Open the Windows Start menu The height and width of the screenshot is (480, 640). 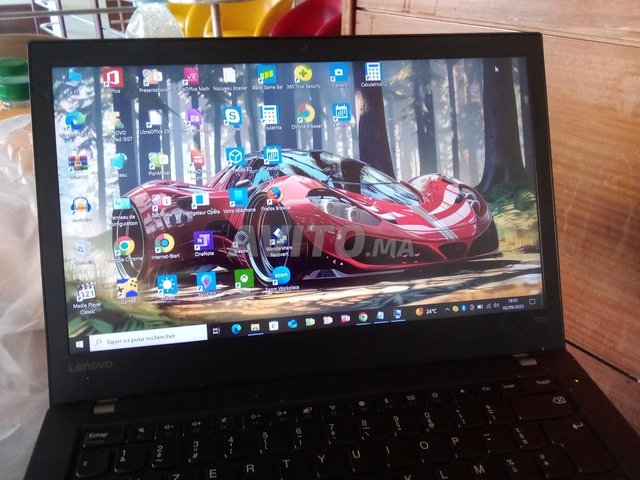(79, 344)
